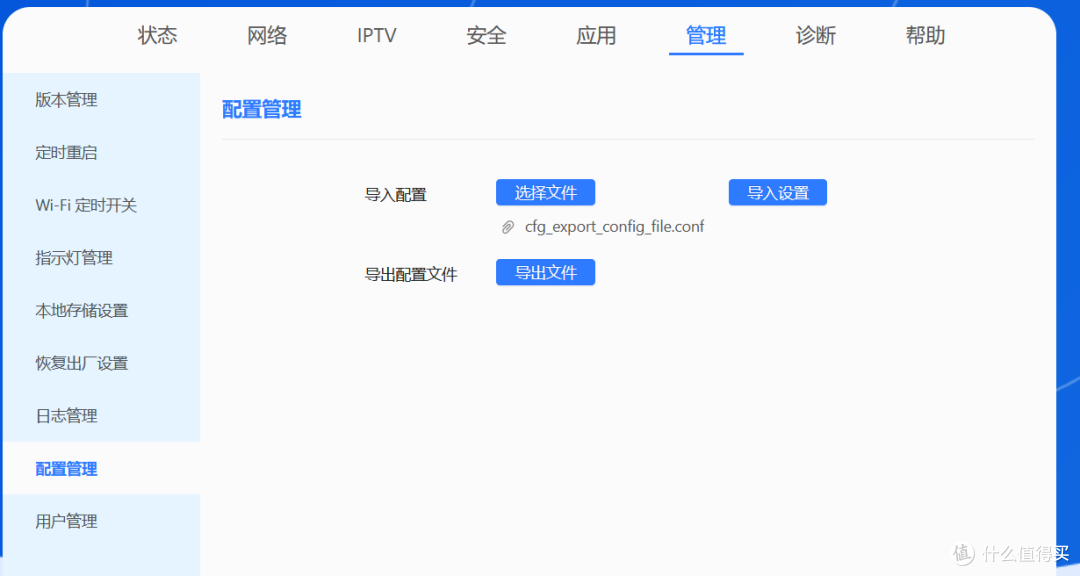Click the 导出文件 button

[x=546, y=272]
